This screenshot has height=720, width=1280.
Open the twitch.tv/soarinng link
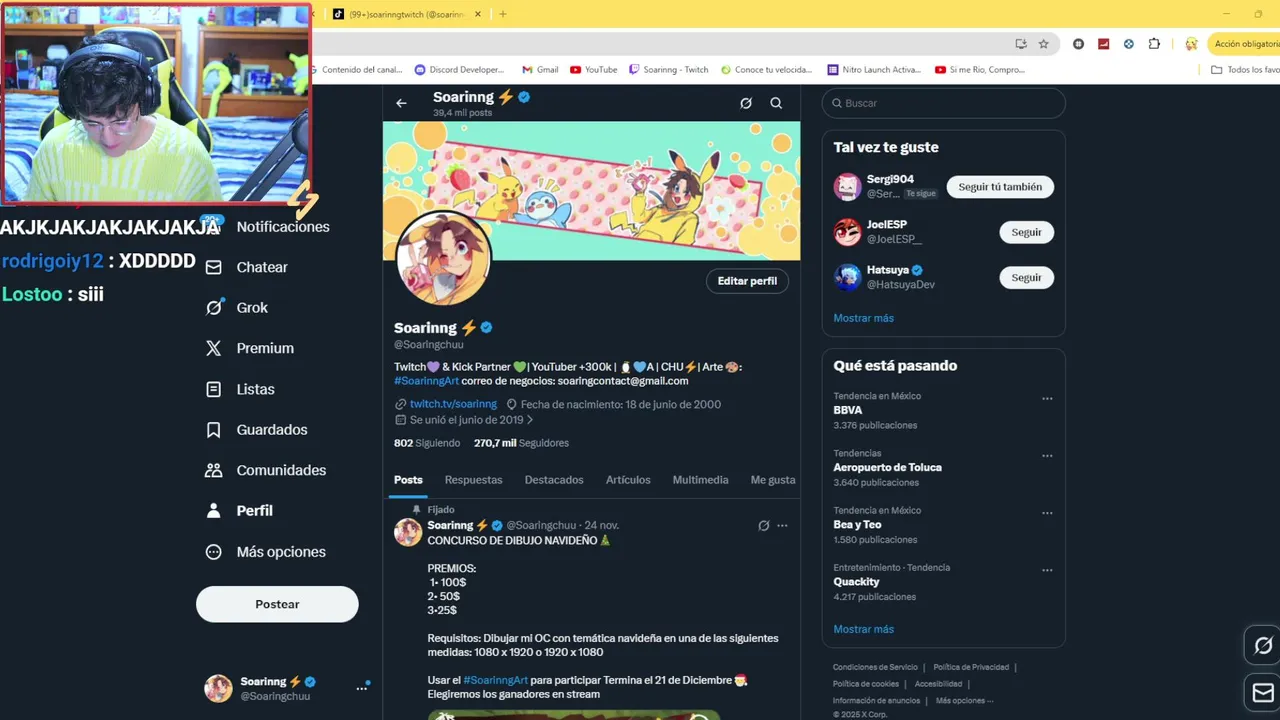coord(453,404)
